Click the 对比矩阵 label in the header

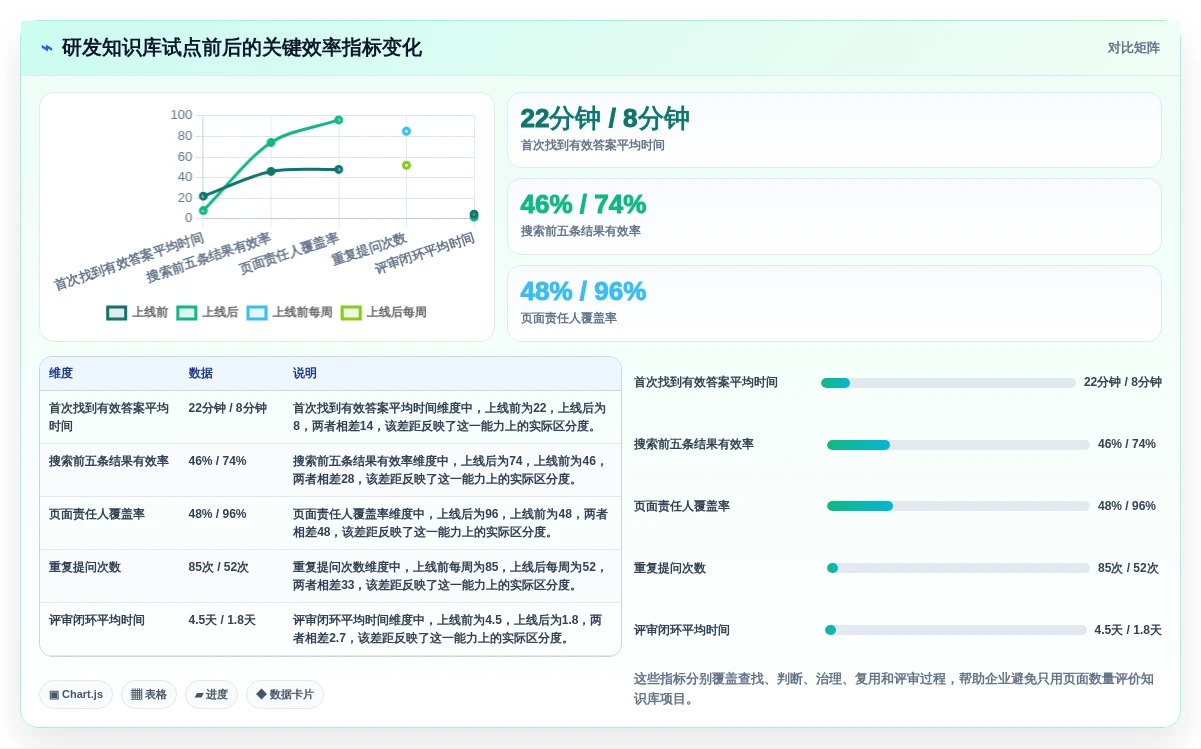coord(1133,48)
